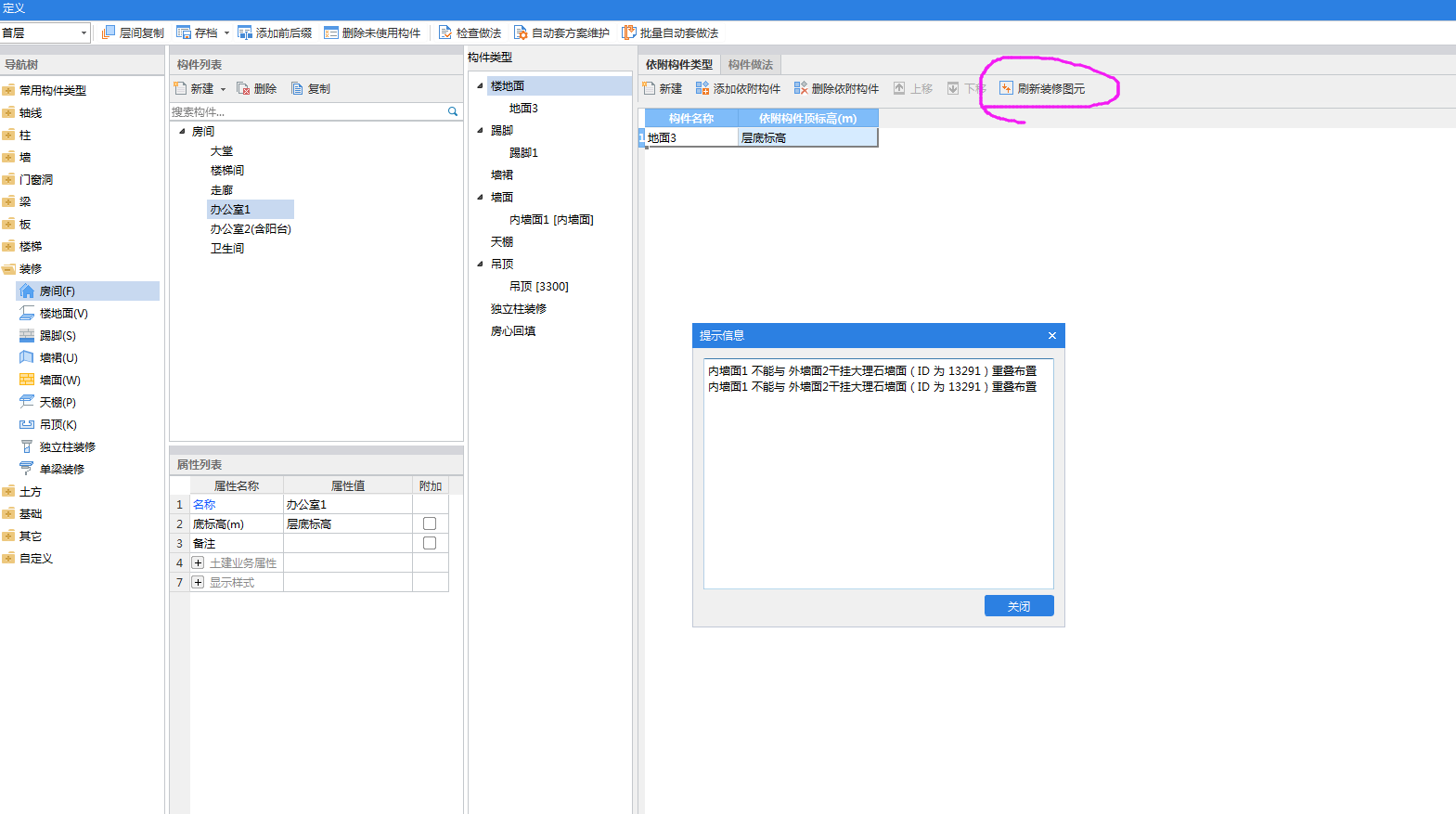Collapse the 踢脚 component type node
This screenshot has width=1456, height=814.
480,130
